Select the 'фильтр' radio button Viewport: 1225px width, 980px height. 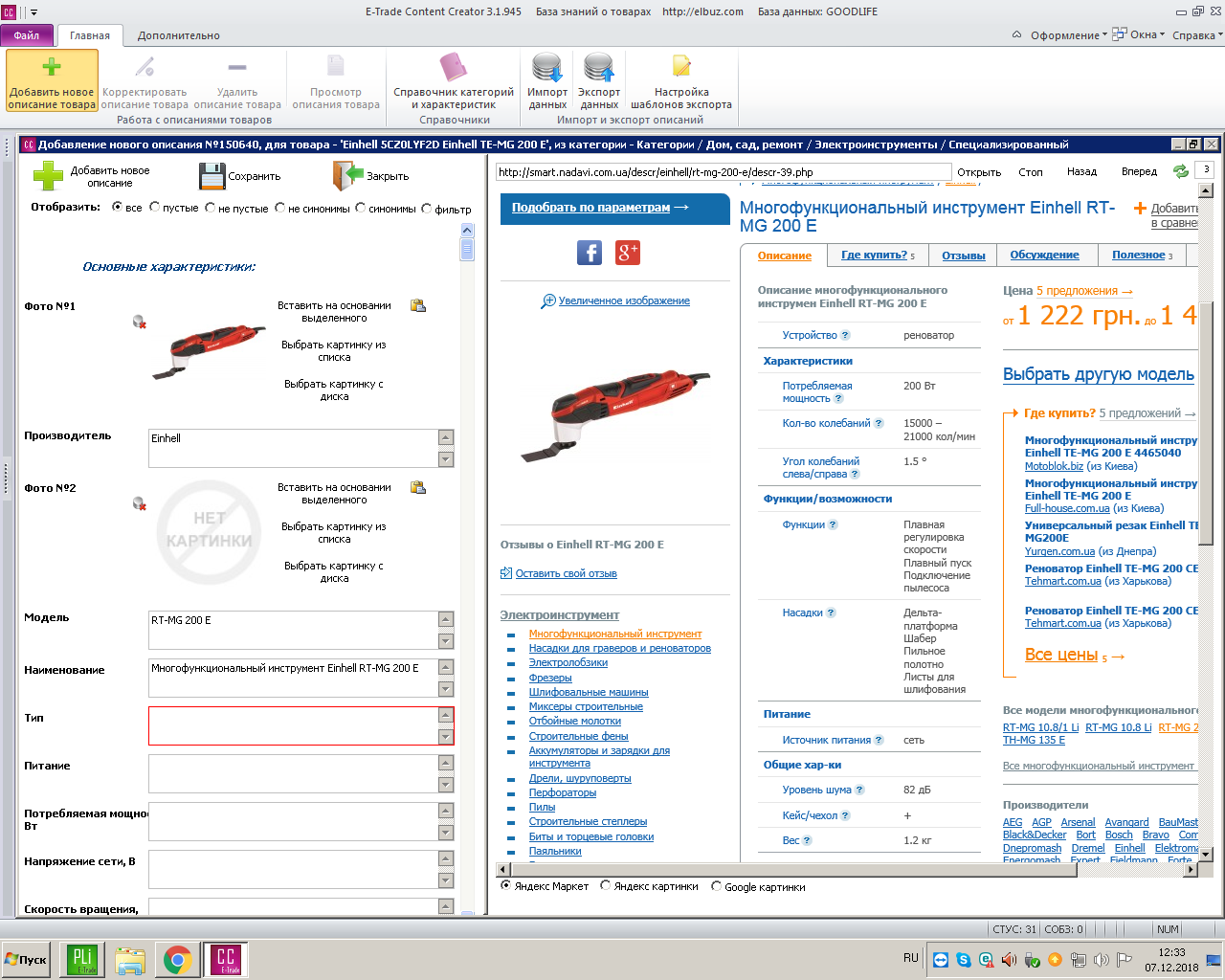point(427,207)
